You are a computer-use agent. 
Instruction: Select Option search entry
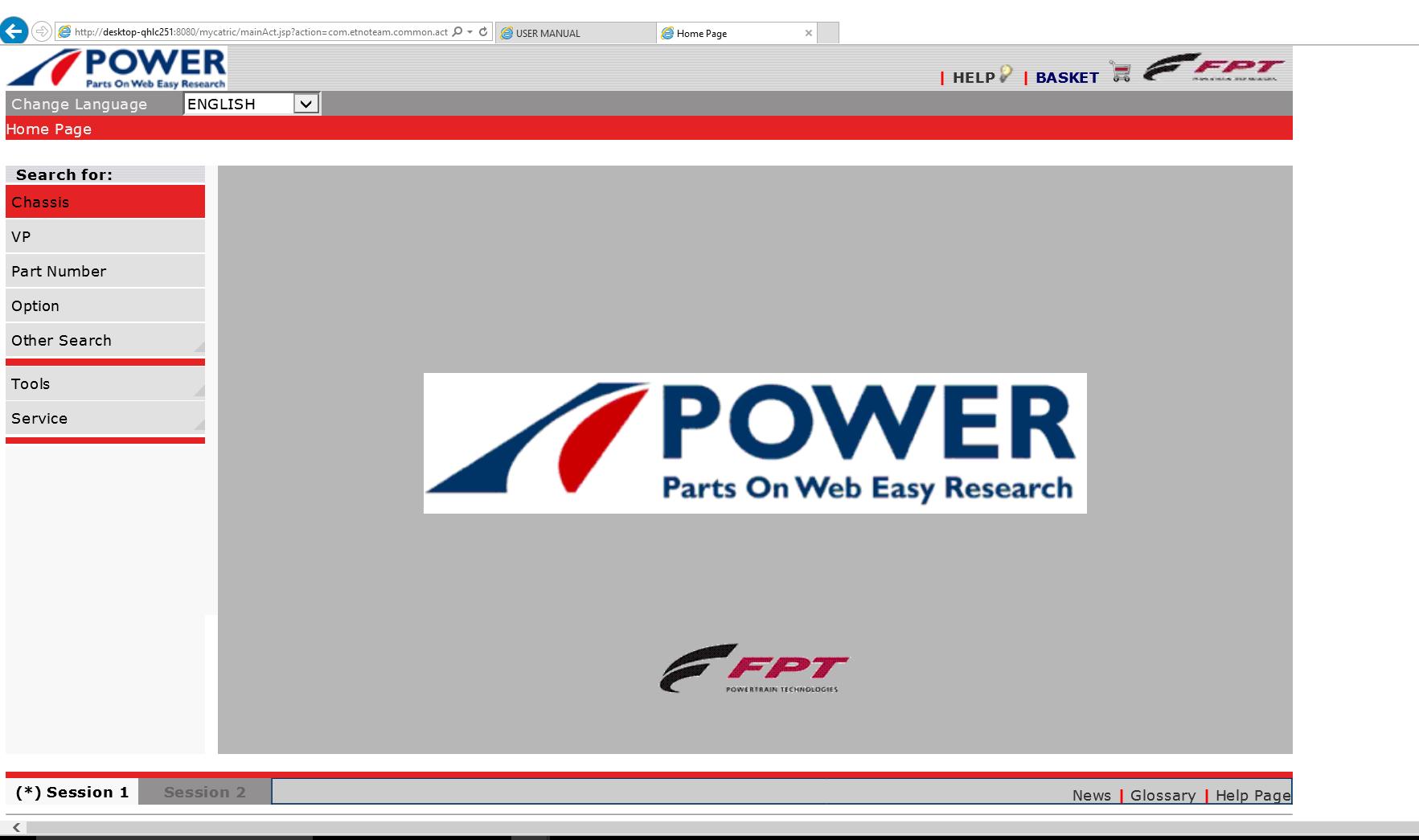(x=105, y=305)
